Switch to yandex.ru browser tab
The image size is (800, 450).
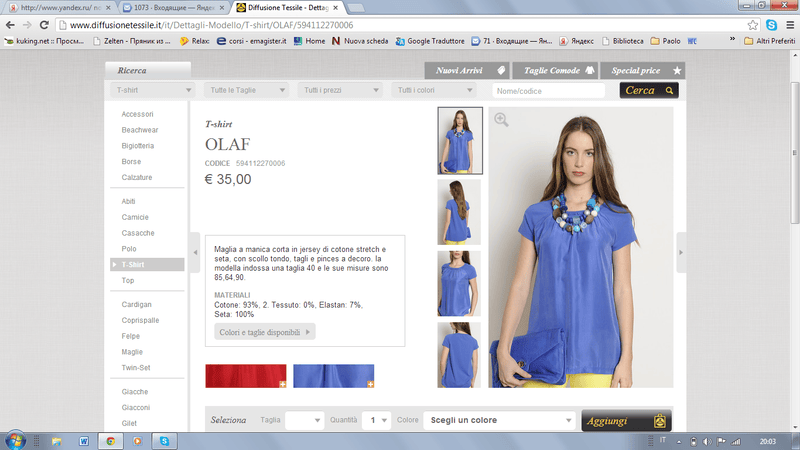coord(58,8)
